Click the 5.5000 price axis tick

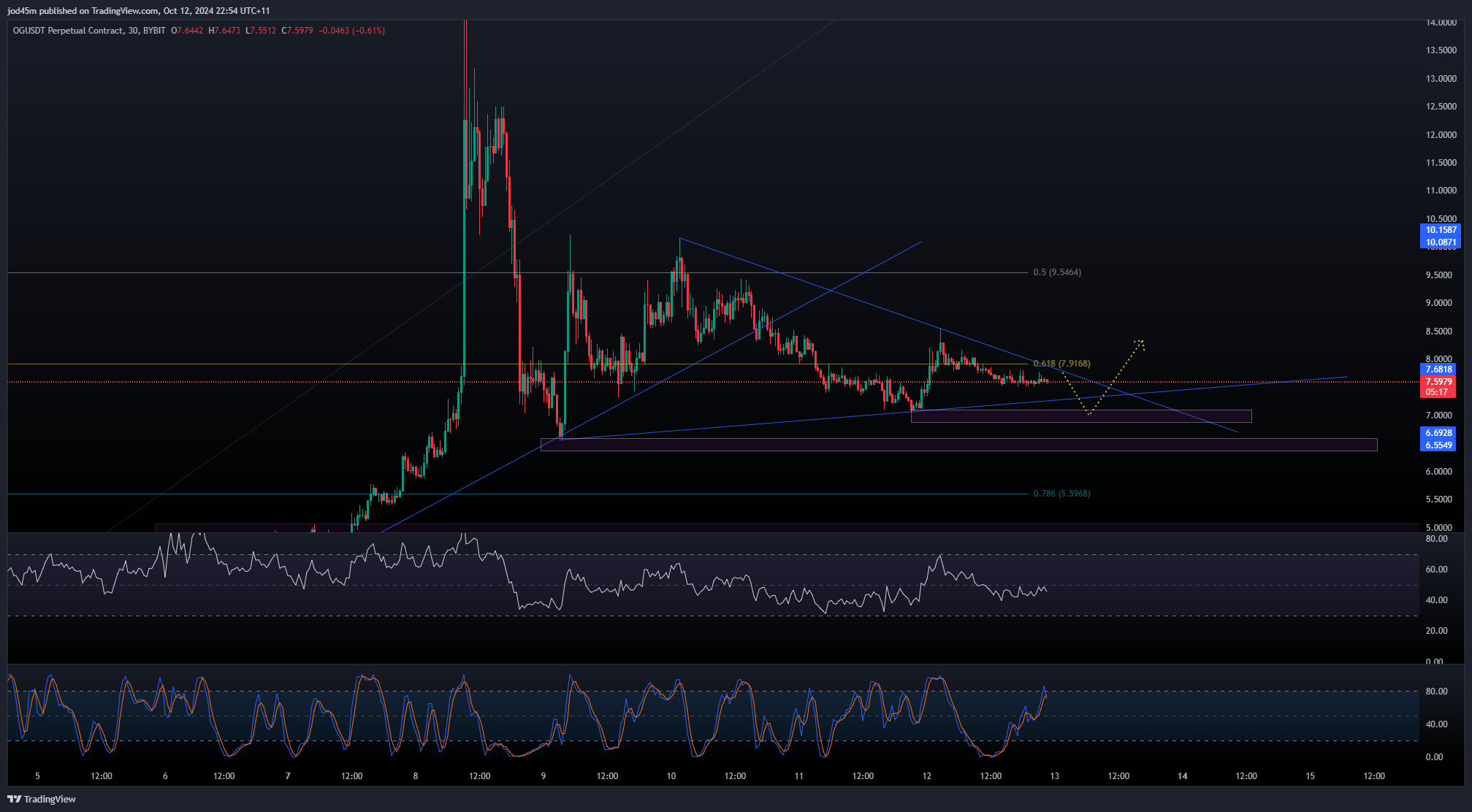pyautogui.click(x=1441, y=499)
